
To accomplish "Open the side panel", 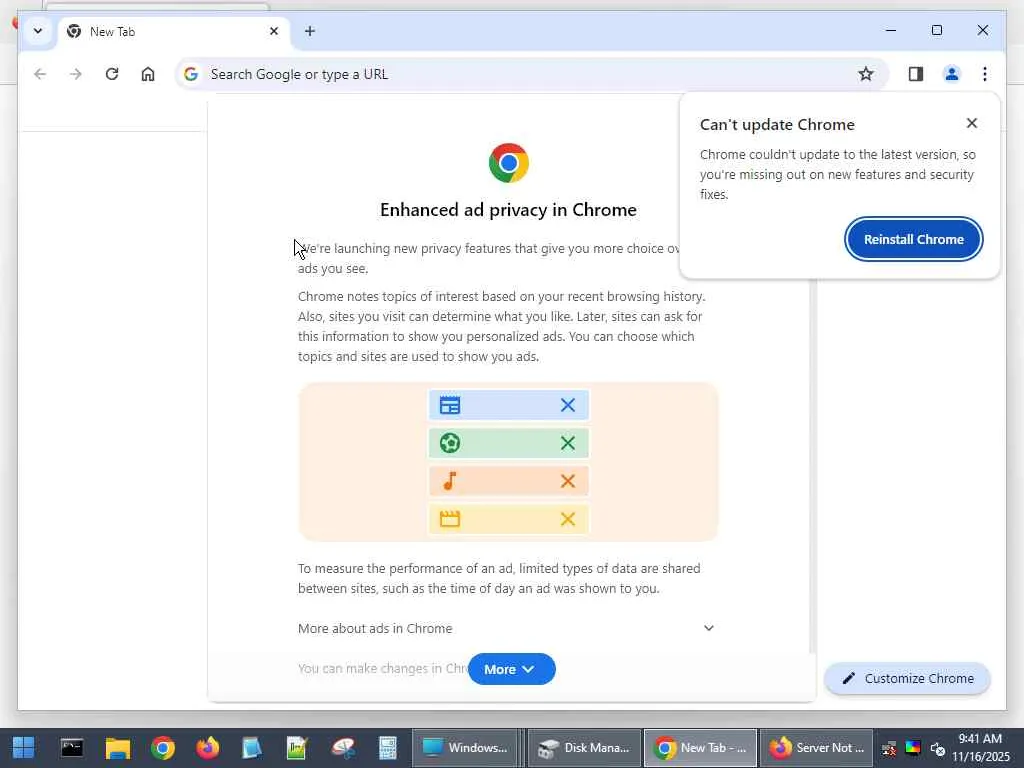I will [x=916, y=74].
